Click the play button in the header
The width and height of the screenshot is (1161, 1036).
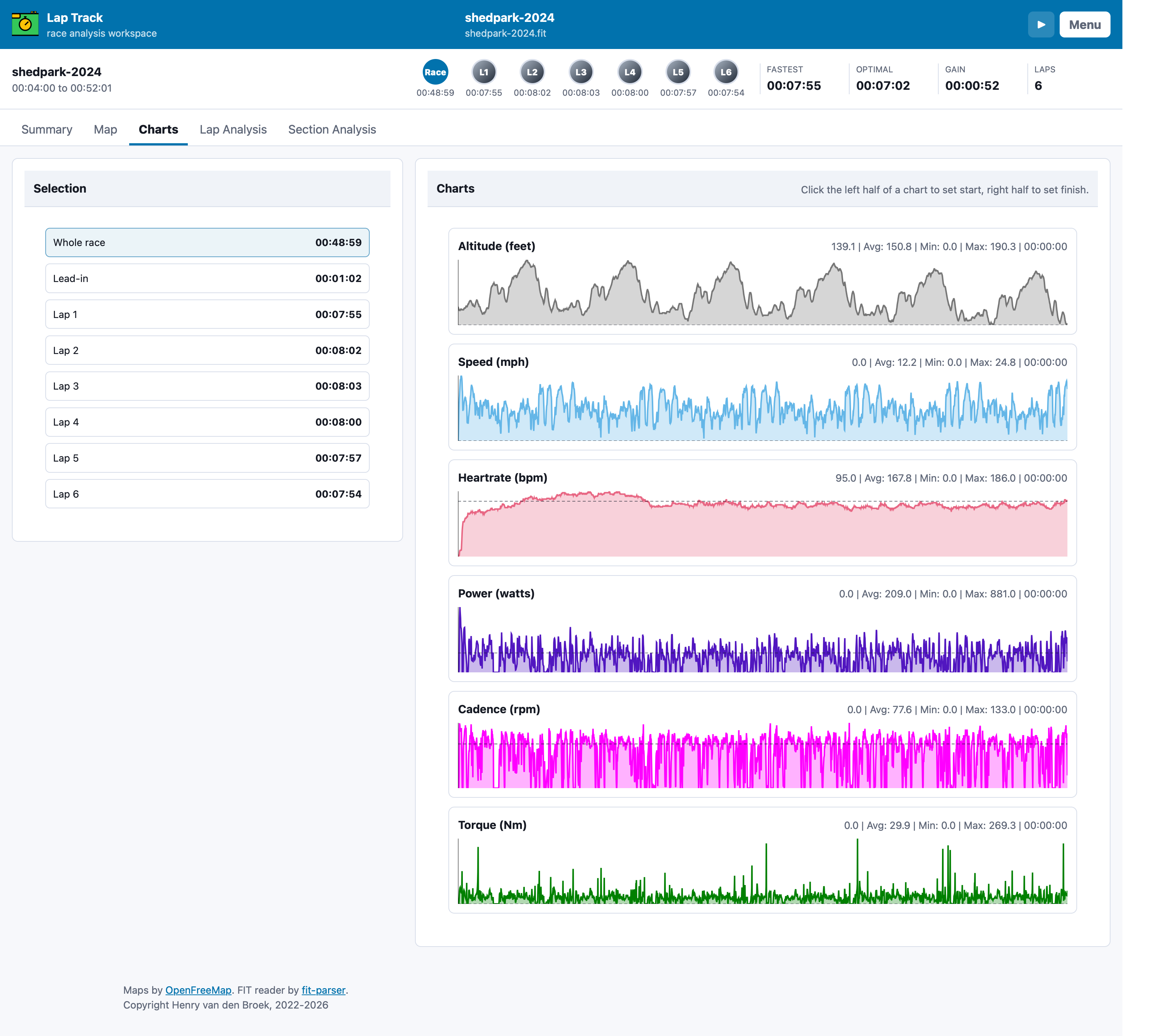pos(1041,24)
